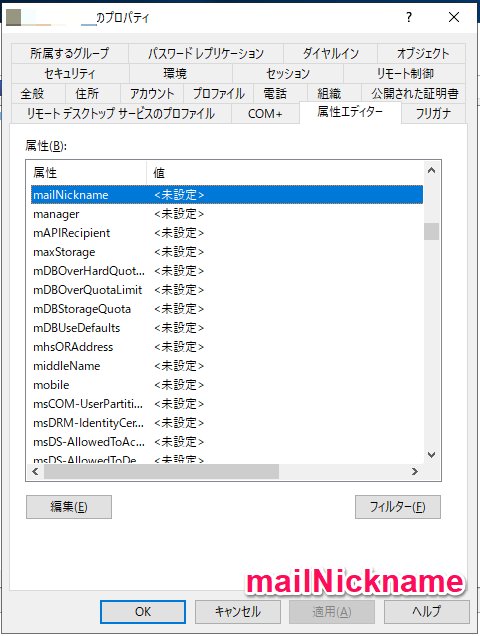Open the 所属するグループ tab

click(69, 53)
